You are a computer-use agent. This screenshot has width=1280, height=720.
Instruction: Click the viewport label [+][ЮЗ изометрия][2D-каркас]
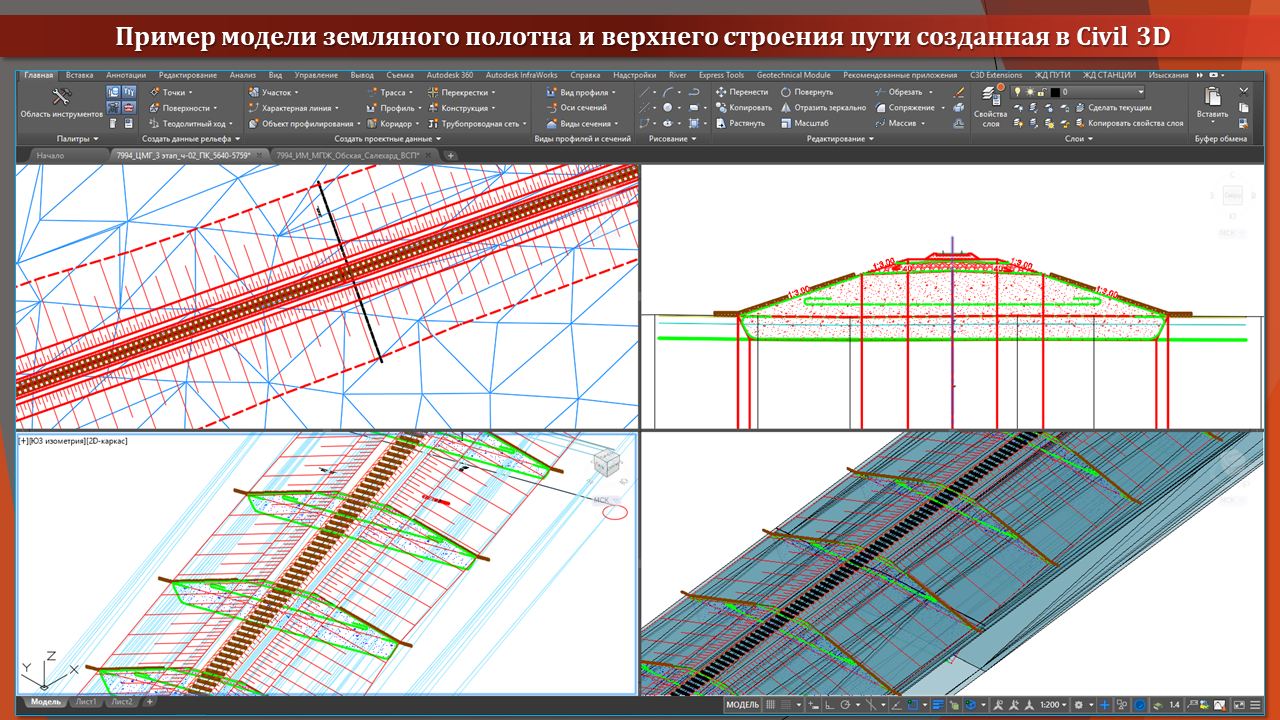[x=73, y=440]
